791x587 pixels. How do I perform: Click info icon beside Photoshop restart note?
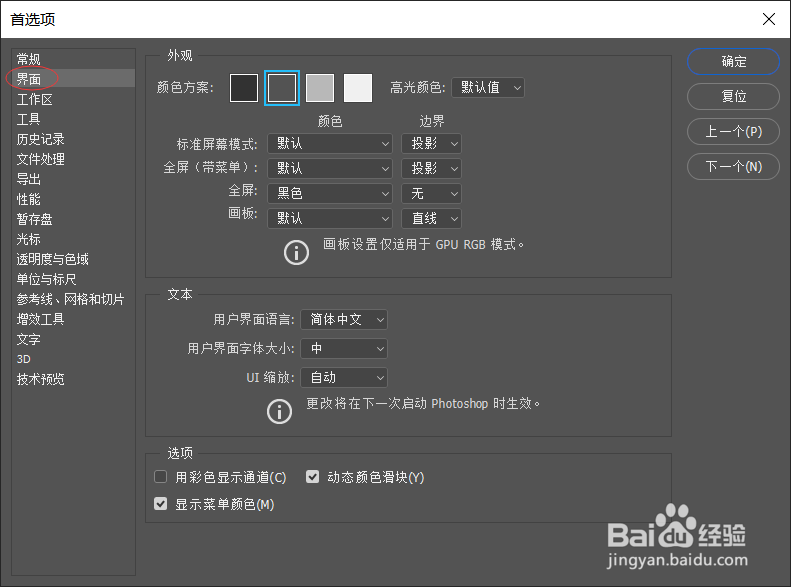click(279, 412)
